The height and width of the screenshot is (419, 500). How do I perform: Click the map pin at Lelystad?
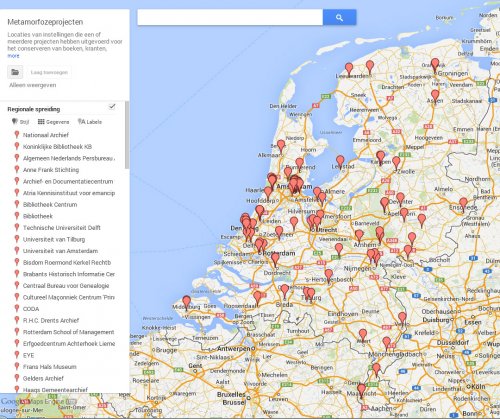tap(340, 162)
